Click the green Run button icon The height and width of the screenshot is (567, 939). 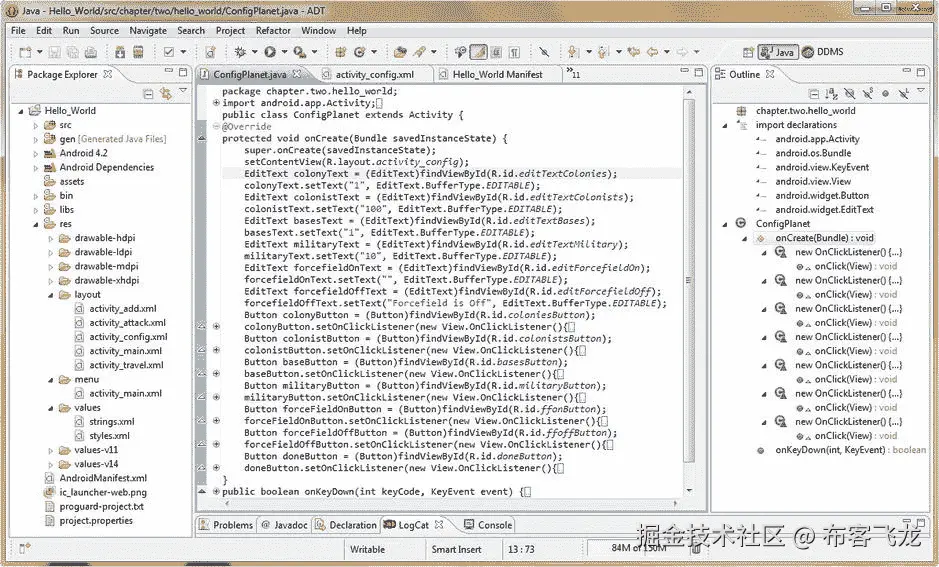[270, 52]
